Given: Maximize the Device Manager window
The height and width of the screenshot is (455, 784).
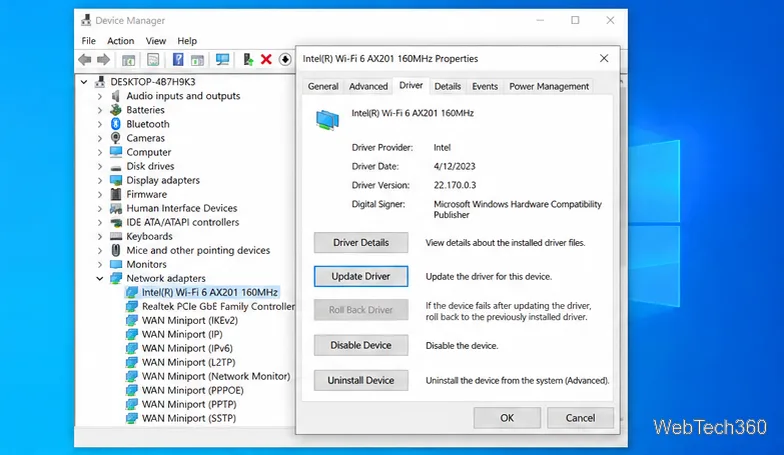Looking at the screenshot, I should pos(575,20).
